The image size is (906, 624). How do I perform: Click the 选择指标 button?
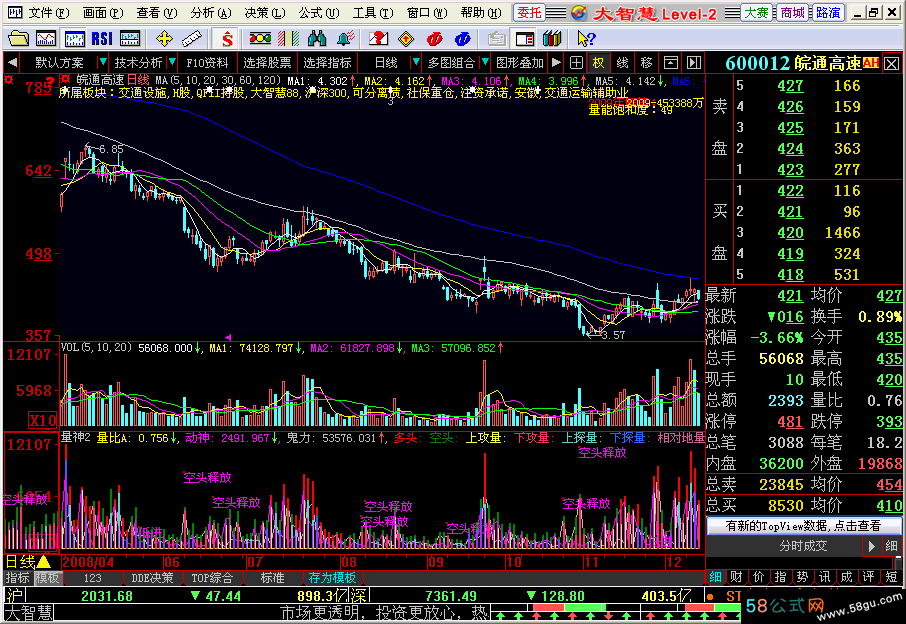pyautogui.click(x=328, y=62)
